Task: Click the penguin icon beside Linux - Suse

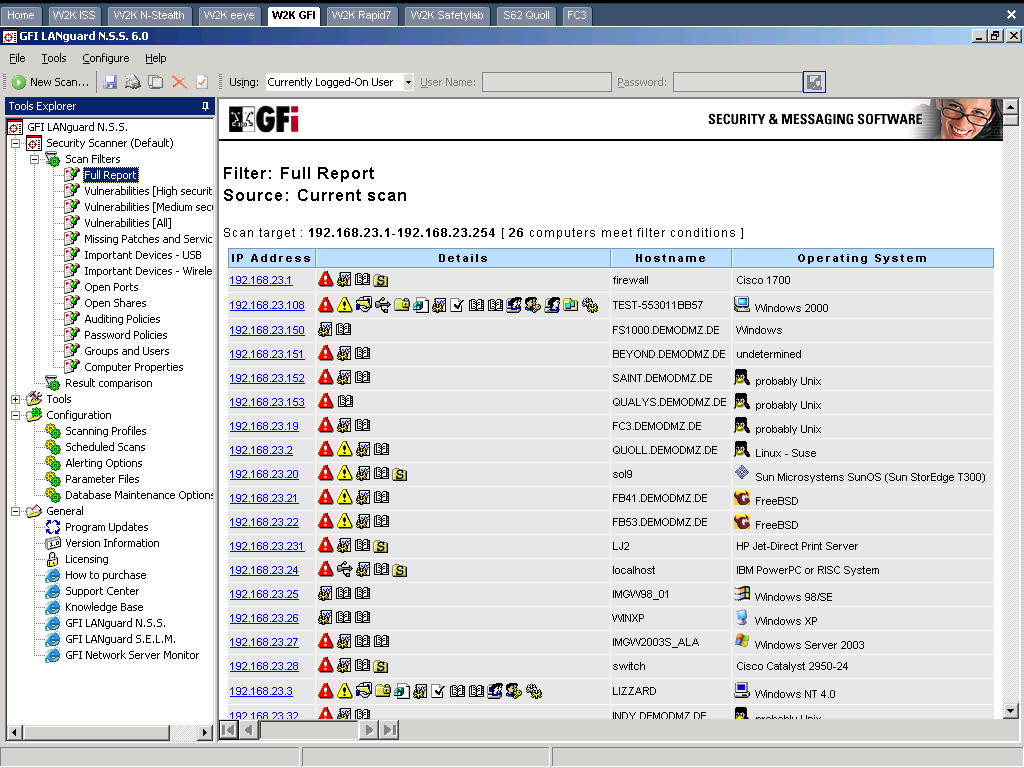Action: [741, 449]
